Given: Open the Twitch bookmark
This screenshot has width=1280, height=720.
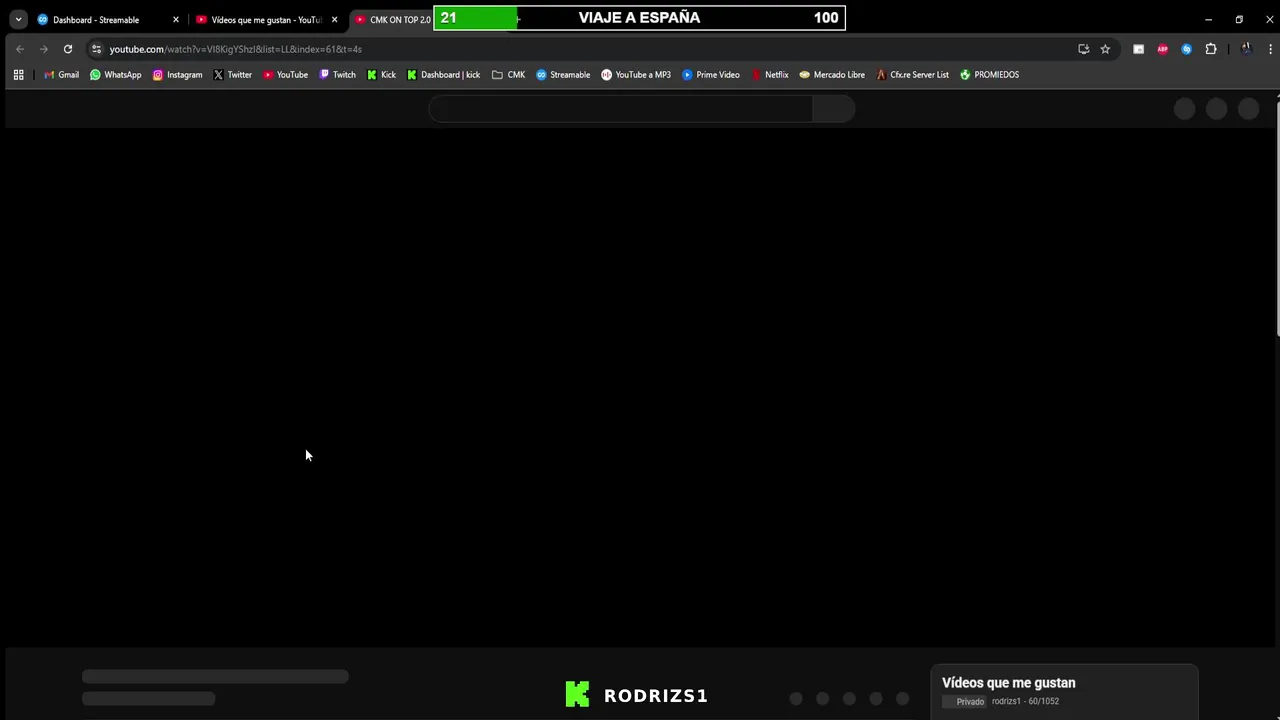Looking at the screenshot, I should coord(337,75).
